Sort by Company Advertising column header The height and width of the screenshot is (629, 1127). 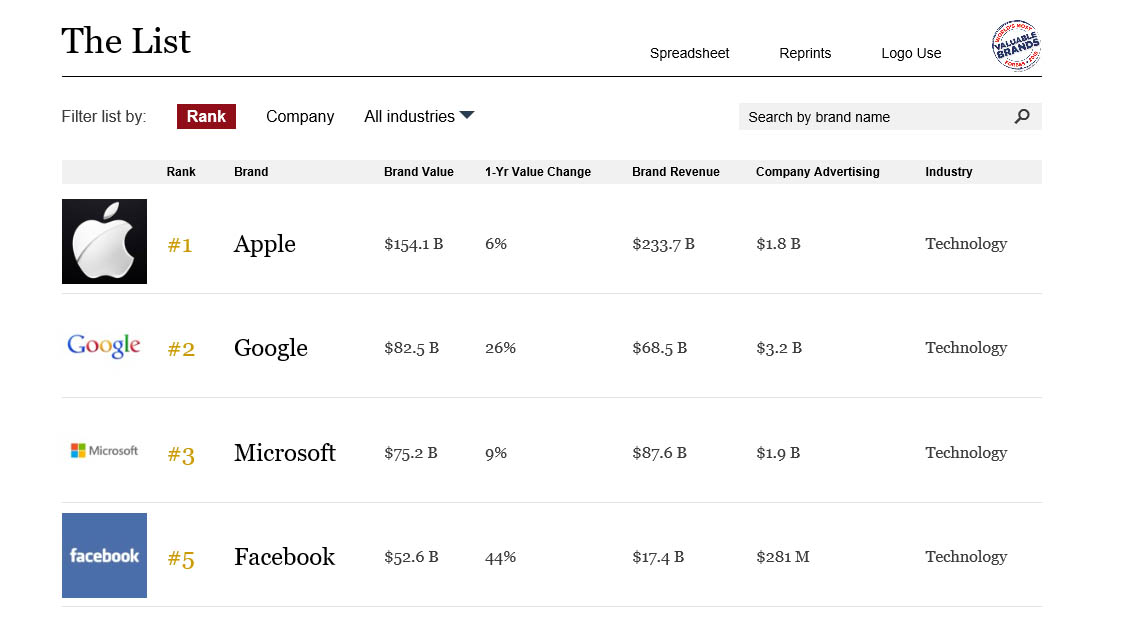[817, 172]
